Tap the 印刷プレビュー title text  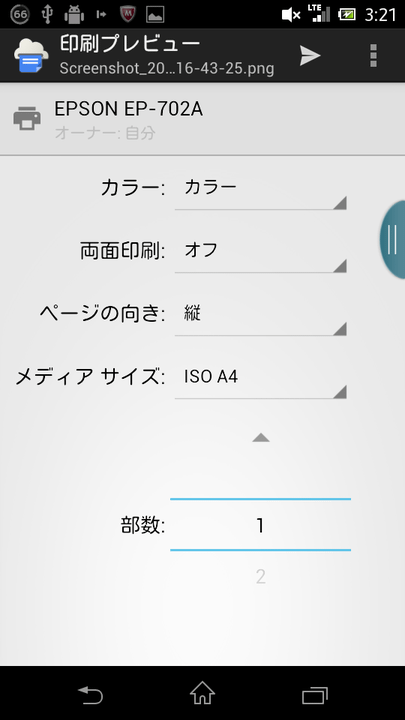pyautogui.click(x=130, y=44)
